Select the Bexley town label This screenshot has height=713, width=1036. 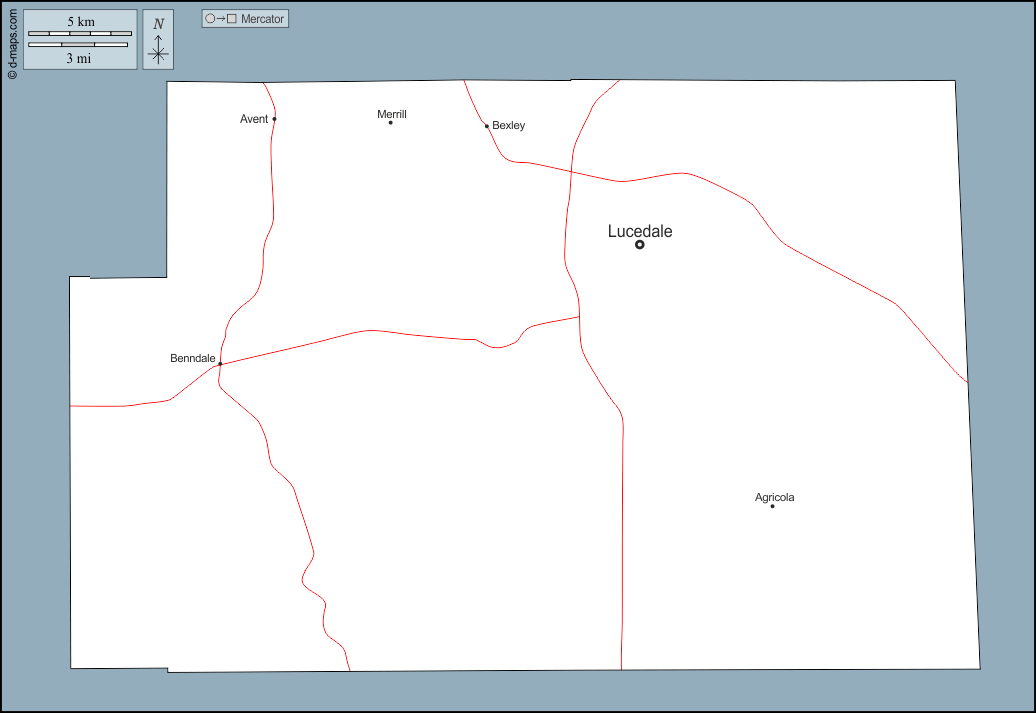(508, 126)
